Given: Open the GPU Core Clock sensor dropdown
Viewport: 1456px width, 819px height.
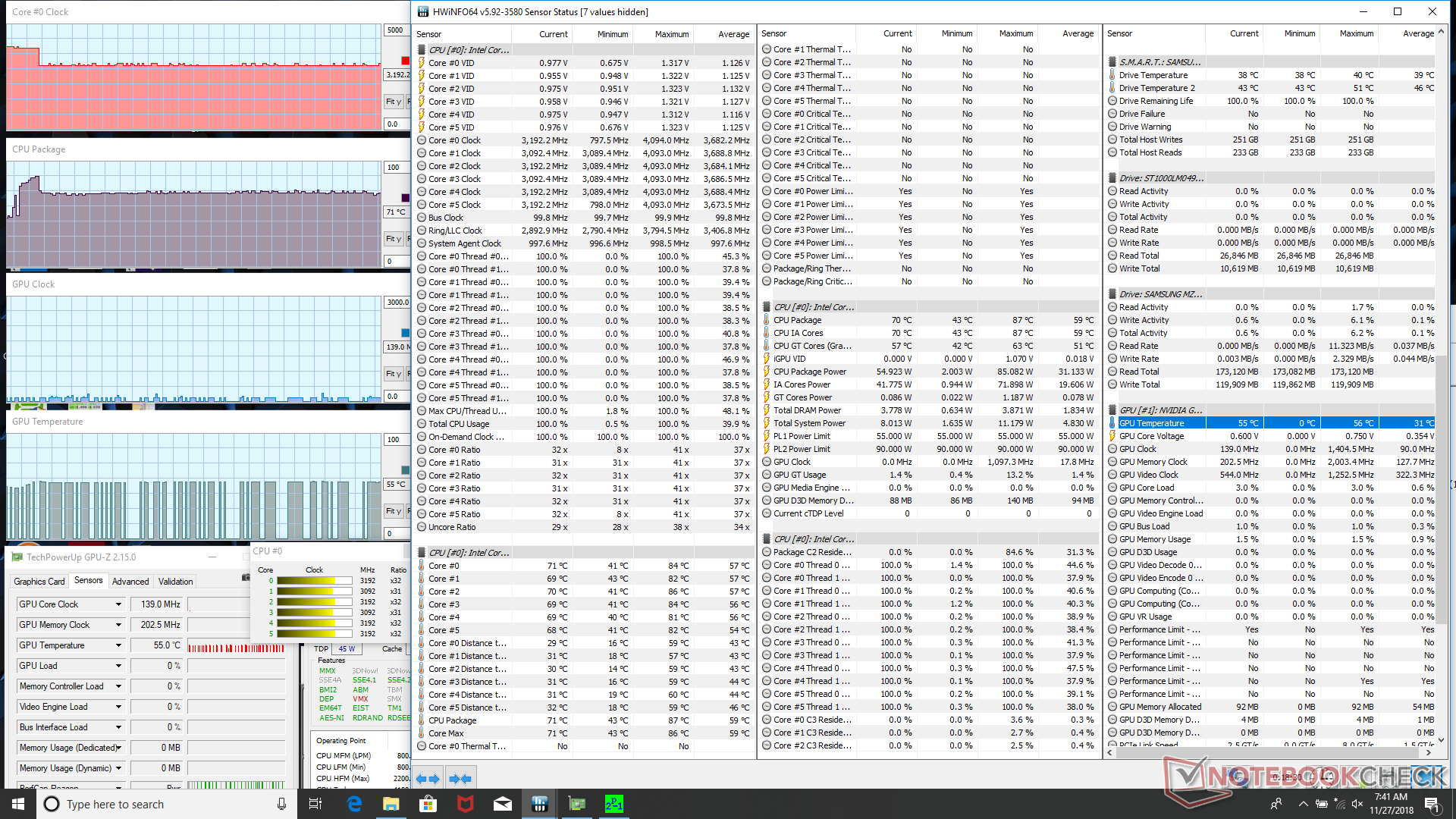Looking at the screenshot, I should pos(118,604).
